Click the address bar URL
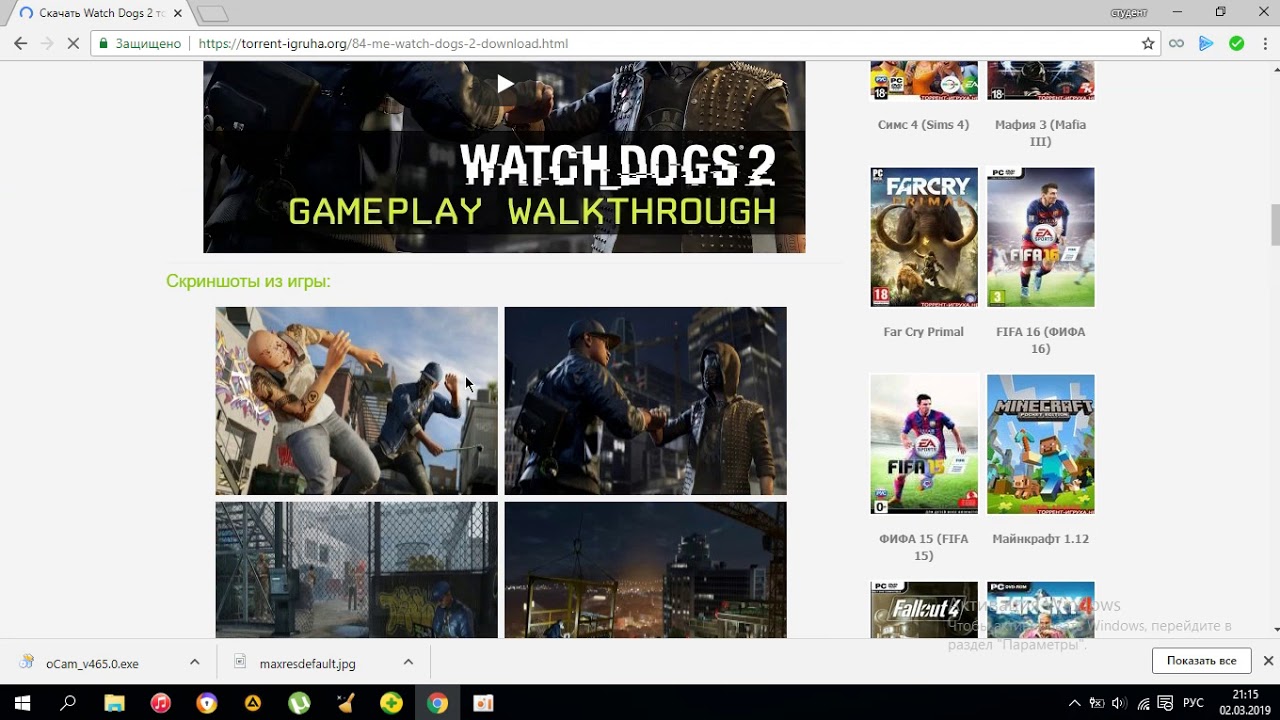 [x=383, y=44]
